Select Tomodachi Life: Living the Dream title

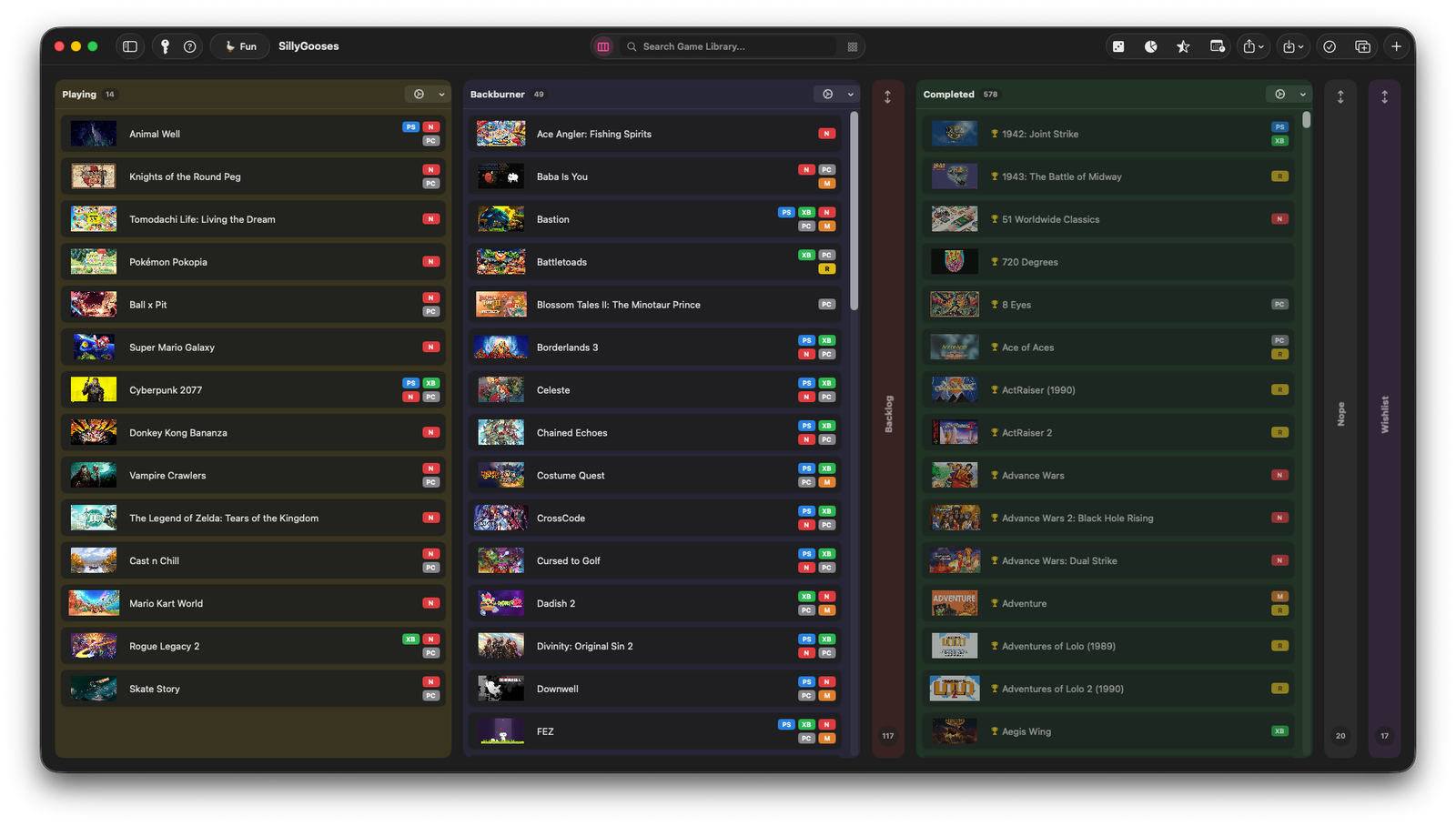coord(202,219)
